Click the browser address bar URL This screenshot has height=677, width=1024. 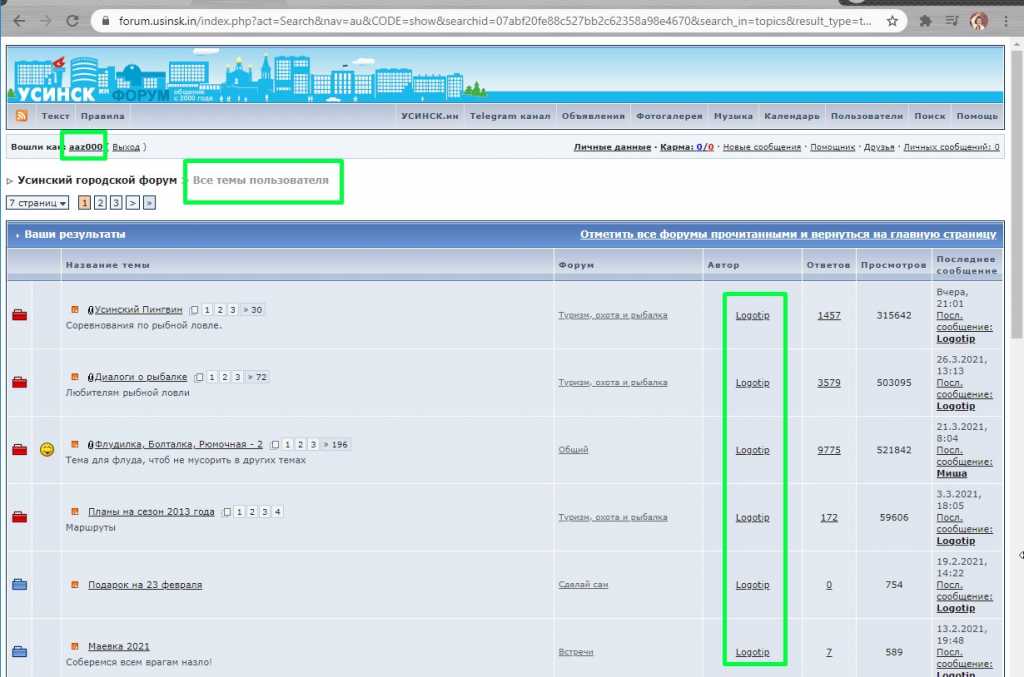494,21
